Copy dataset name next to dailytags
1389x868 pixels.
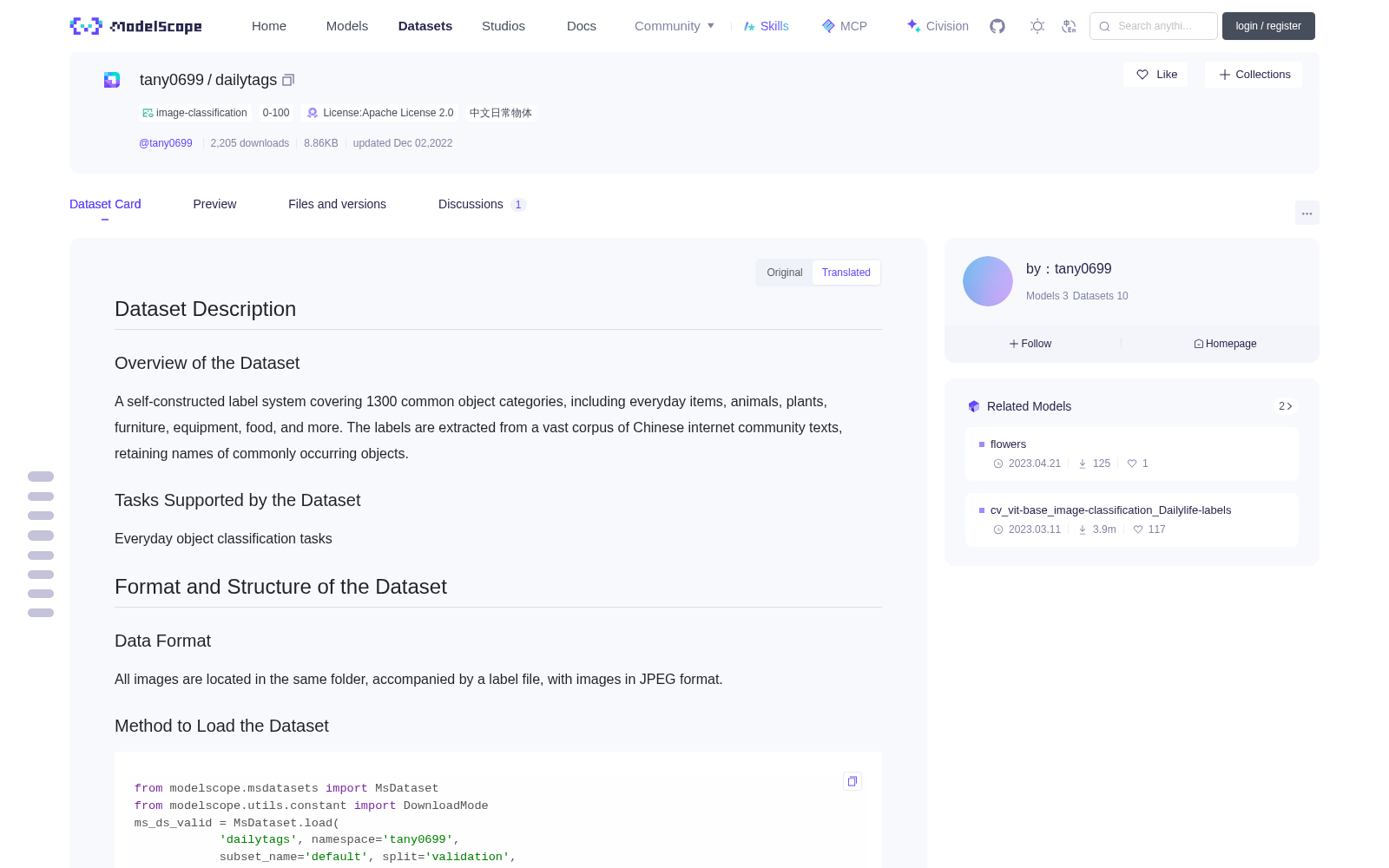coord(288,80)
